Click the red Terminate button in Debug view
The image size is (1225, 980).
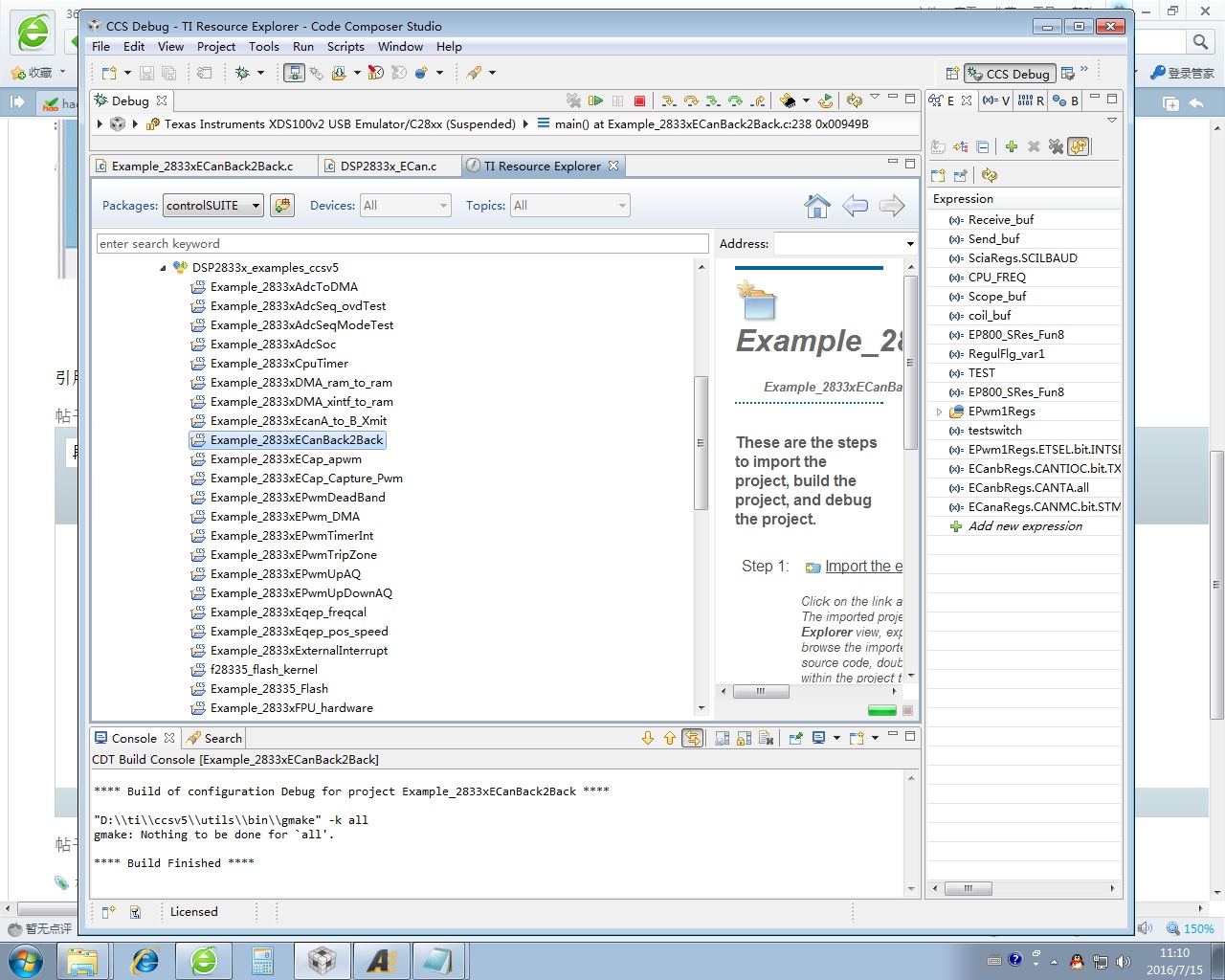[639, 100]
